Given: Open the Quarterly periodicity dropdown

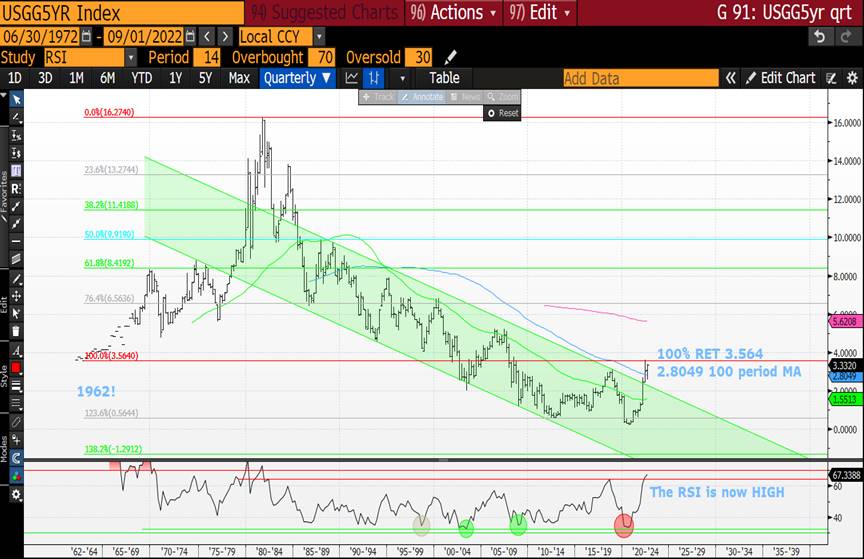Looking at the screenshot, I should click(x=298, y=78).
